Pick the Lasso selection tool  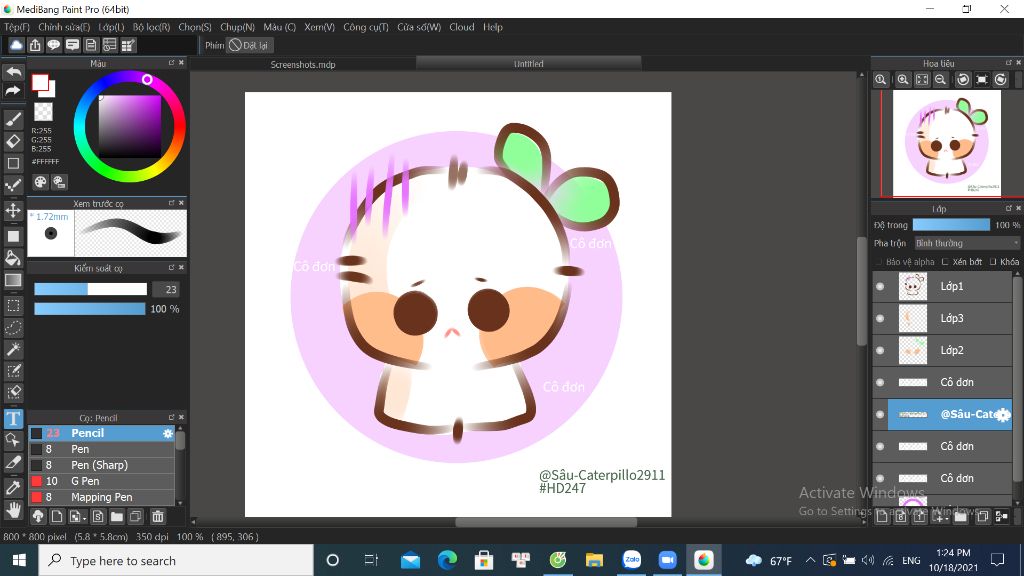13,327
